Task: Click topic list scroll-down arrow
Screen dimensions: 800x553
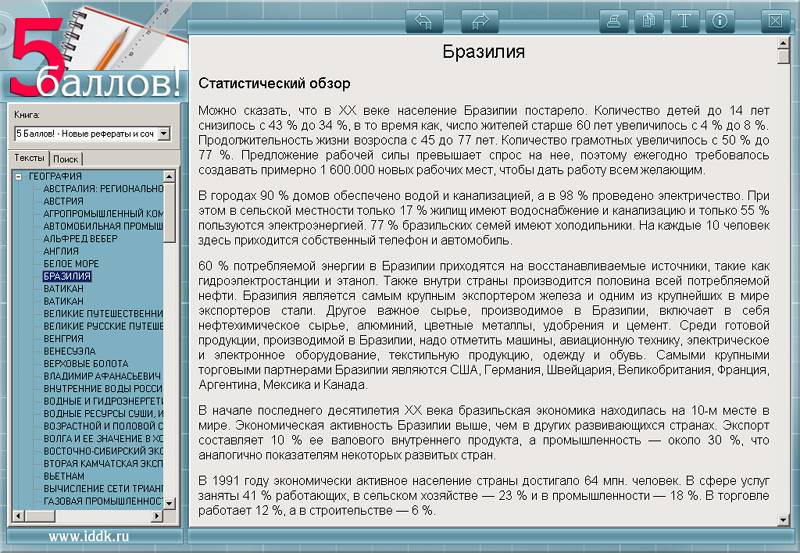Action: pyautogui.click(x=169, y=503)
